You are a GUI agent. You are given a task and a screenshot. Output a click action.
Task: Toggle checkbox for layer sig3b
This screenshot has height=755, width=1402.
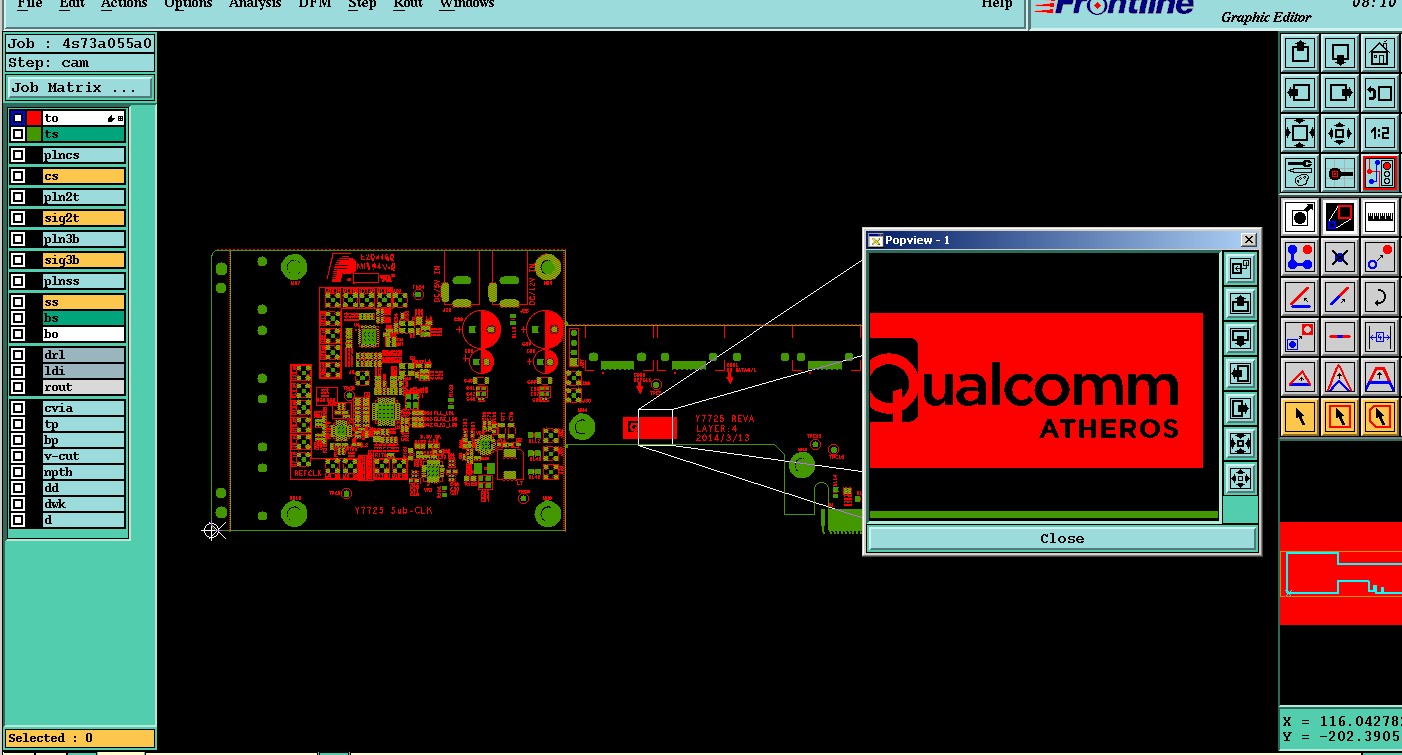(x=18, y=260)
